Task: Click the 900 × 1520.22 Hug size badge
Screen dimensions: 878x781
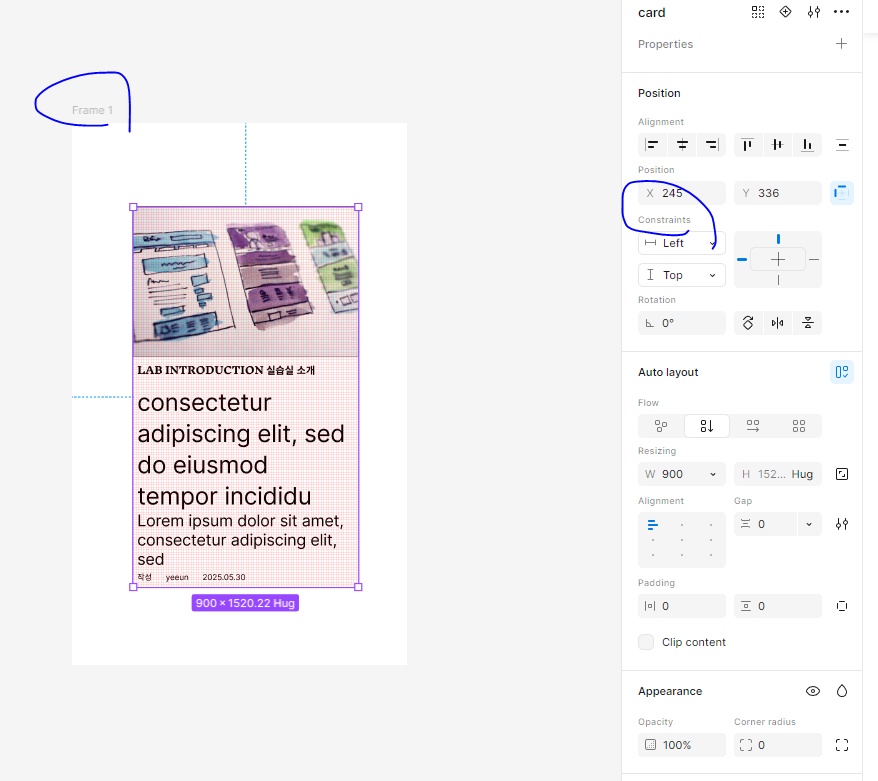Action: click(x=245, y=603)
